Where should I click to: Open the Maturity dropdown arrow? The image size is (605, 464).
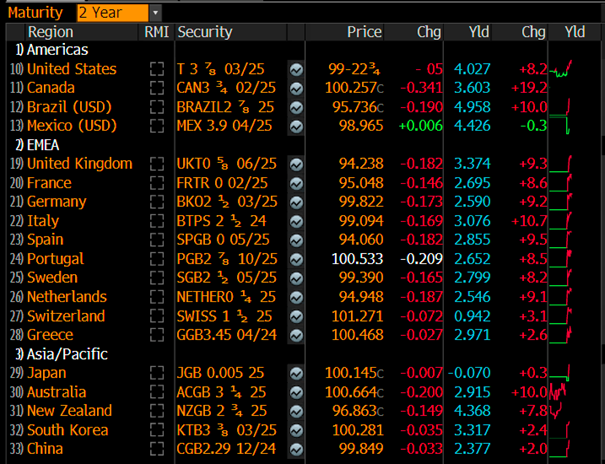coord(155,13)
